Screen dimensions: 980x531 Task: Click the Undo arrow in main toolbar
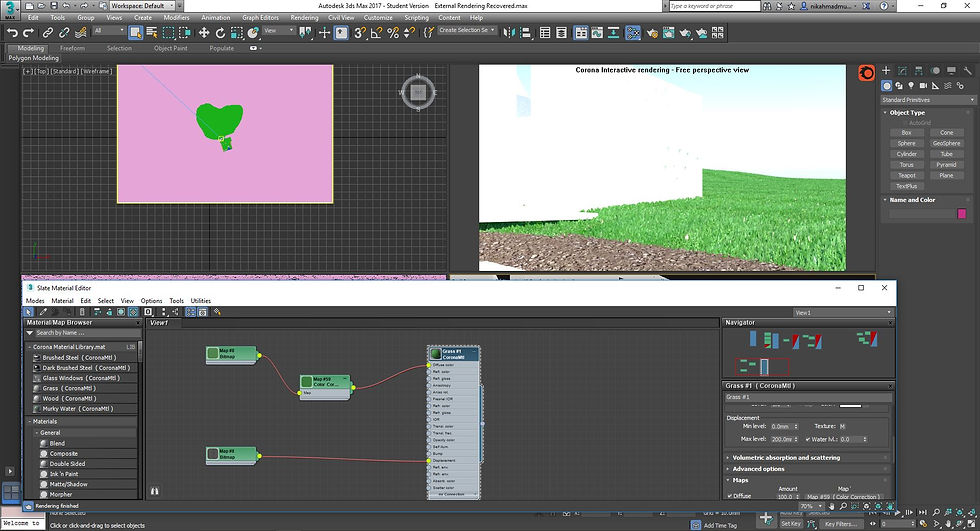[x=11, y=32]
